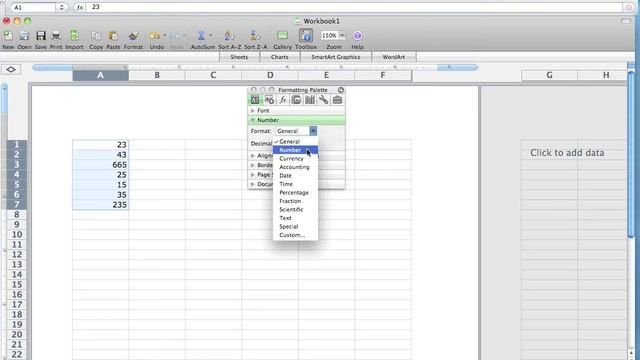Choose Date from the format list
The height and width of the screenshot is (360, 640).
296,176
